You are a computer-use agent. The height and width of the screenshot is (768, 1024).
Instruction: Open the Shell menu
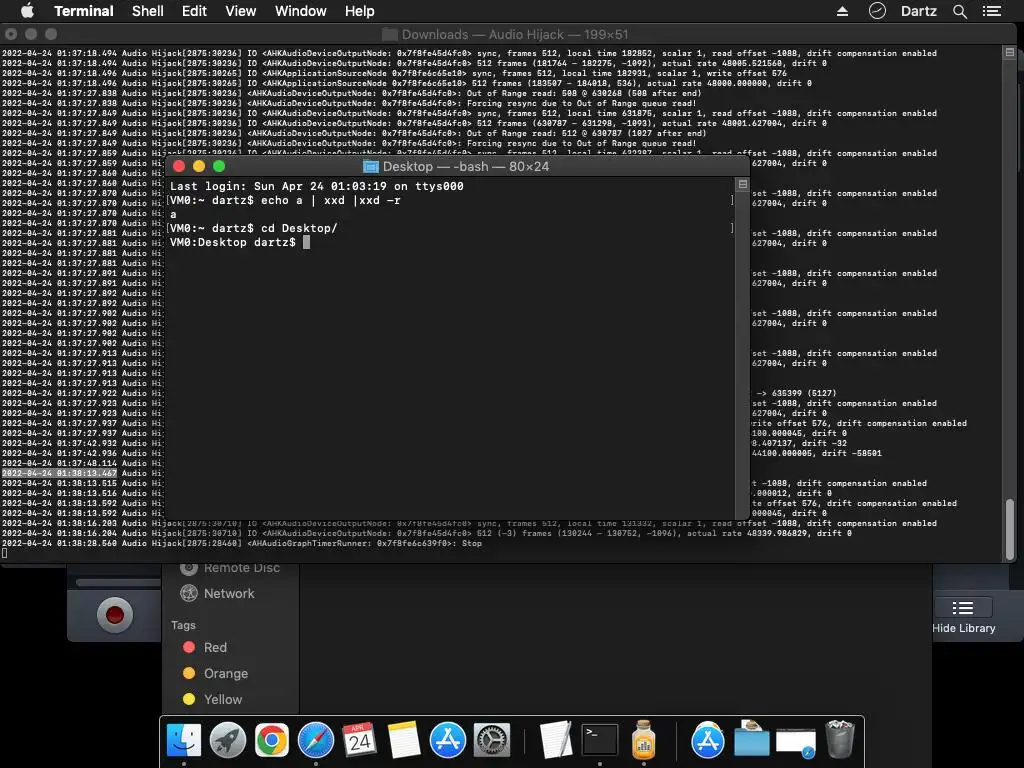point(148,11)
